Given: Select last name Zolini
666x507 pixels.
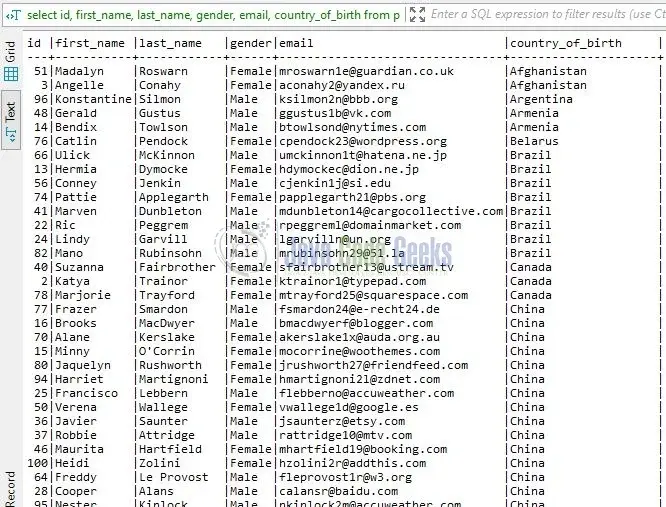Looking at the screenshot, I should point(160,464).
